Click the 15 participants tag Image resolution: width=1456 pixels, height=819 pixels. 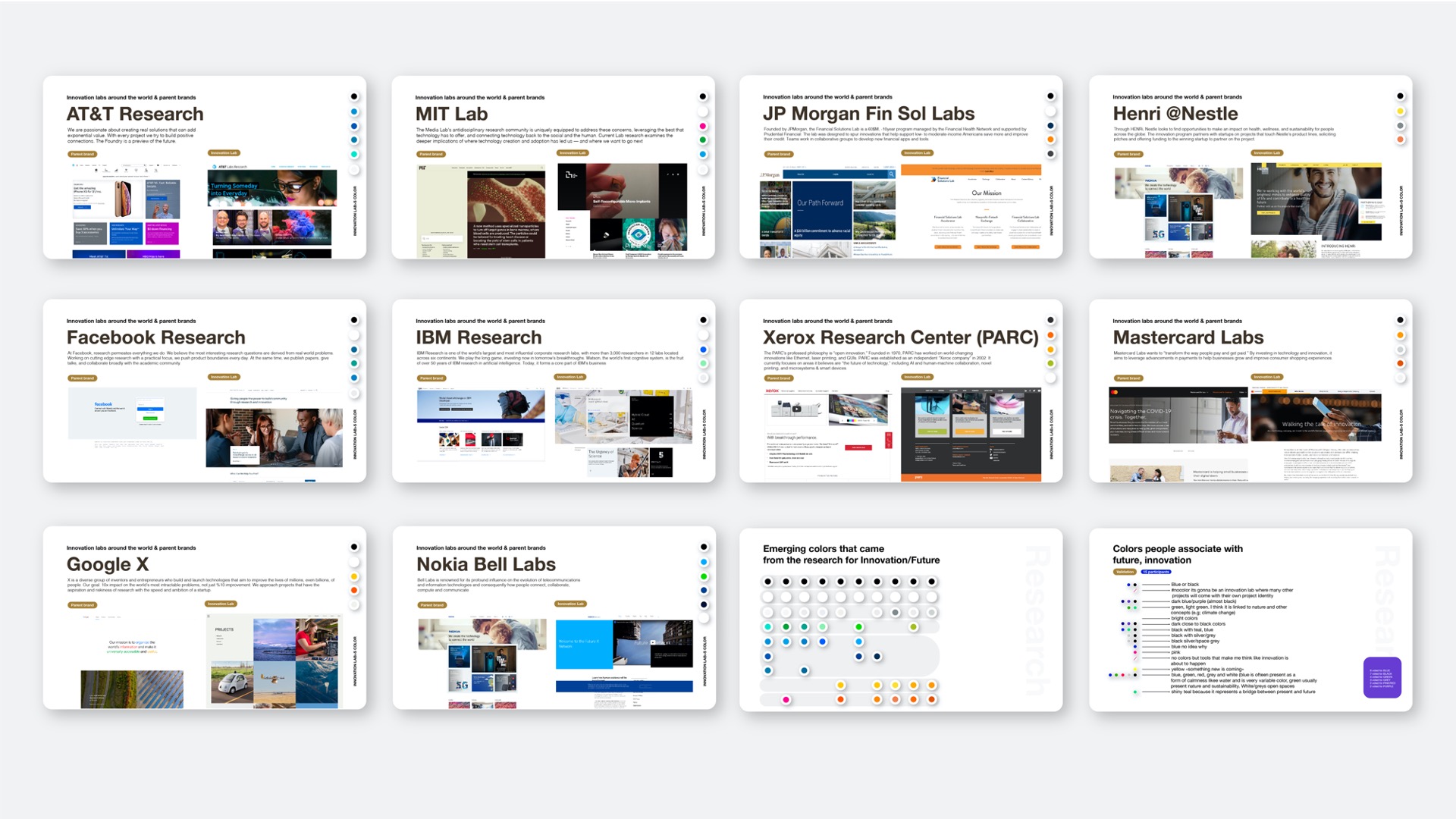coord(1156,572)
